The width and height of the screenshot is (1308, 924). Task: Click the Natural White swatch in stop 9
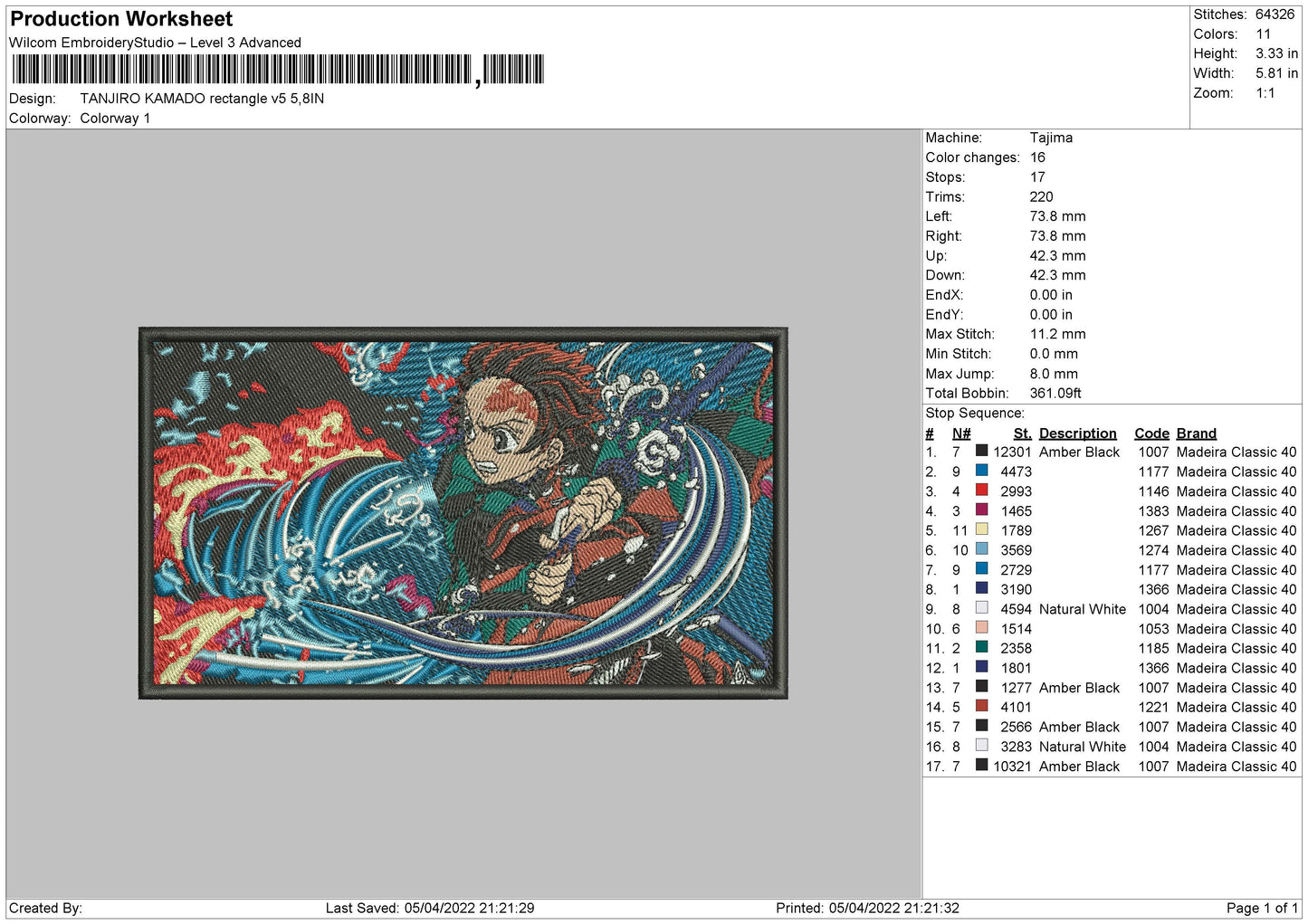[981, 608]
